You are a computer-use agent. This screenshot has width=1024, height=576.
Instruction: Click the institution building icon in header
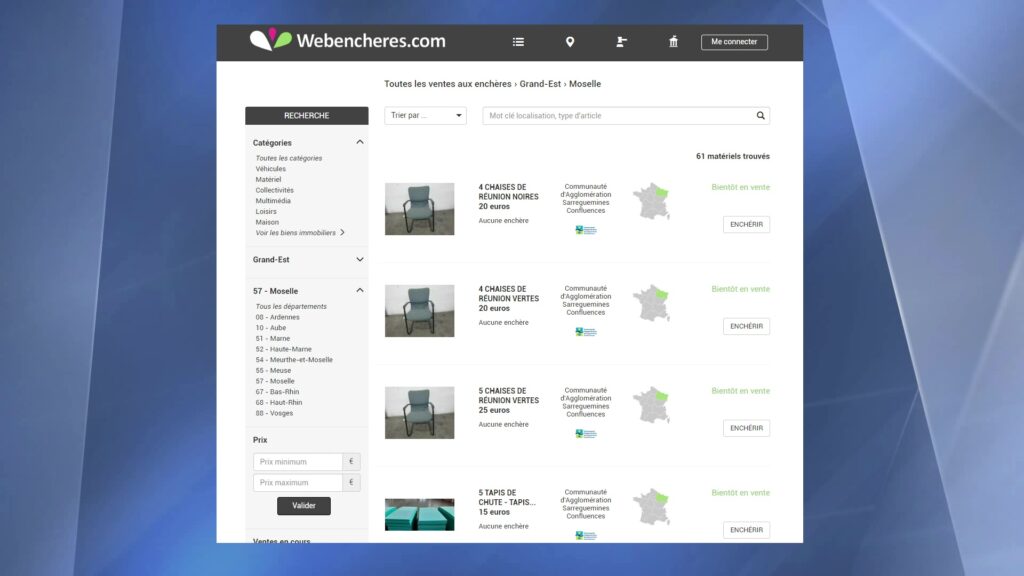pyautogui.click(x=673, y=42)
